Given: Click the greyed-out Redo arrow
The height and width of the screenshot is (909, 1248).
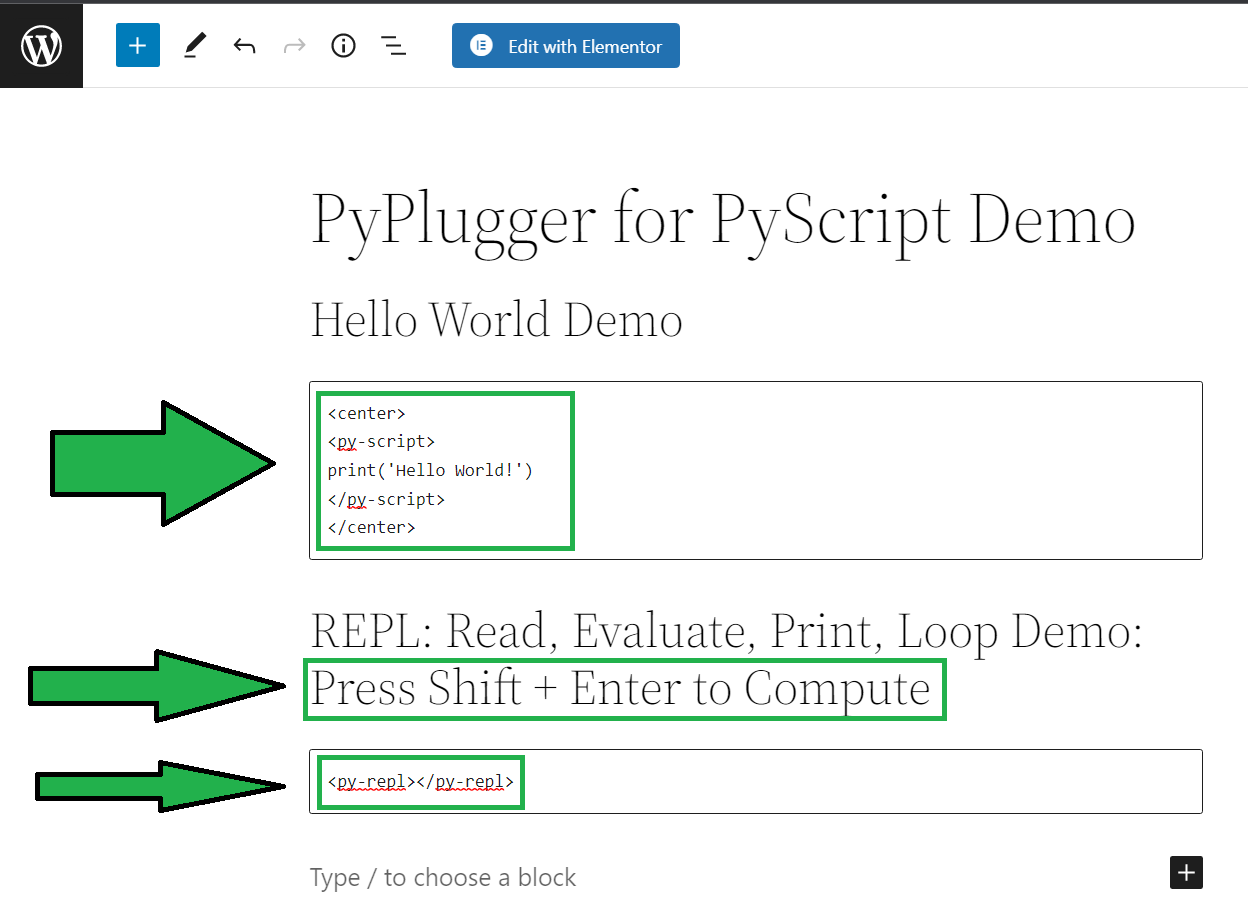Looking at the screenshot, I should [294, 46].
